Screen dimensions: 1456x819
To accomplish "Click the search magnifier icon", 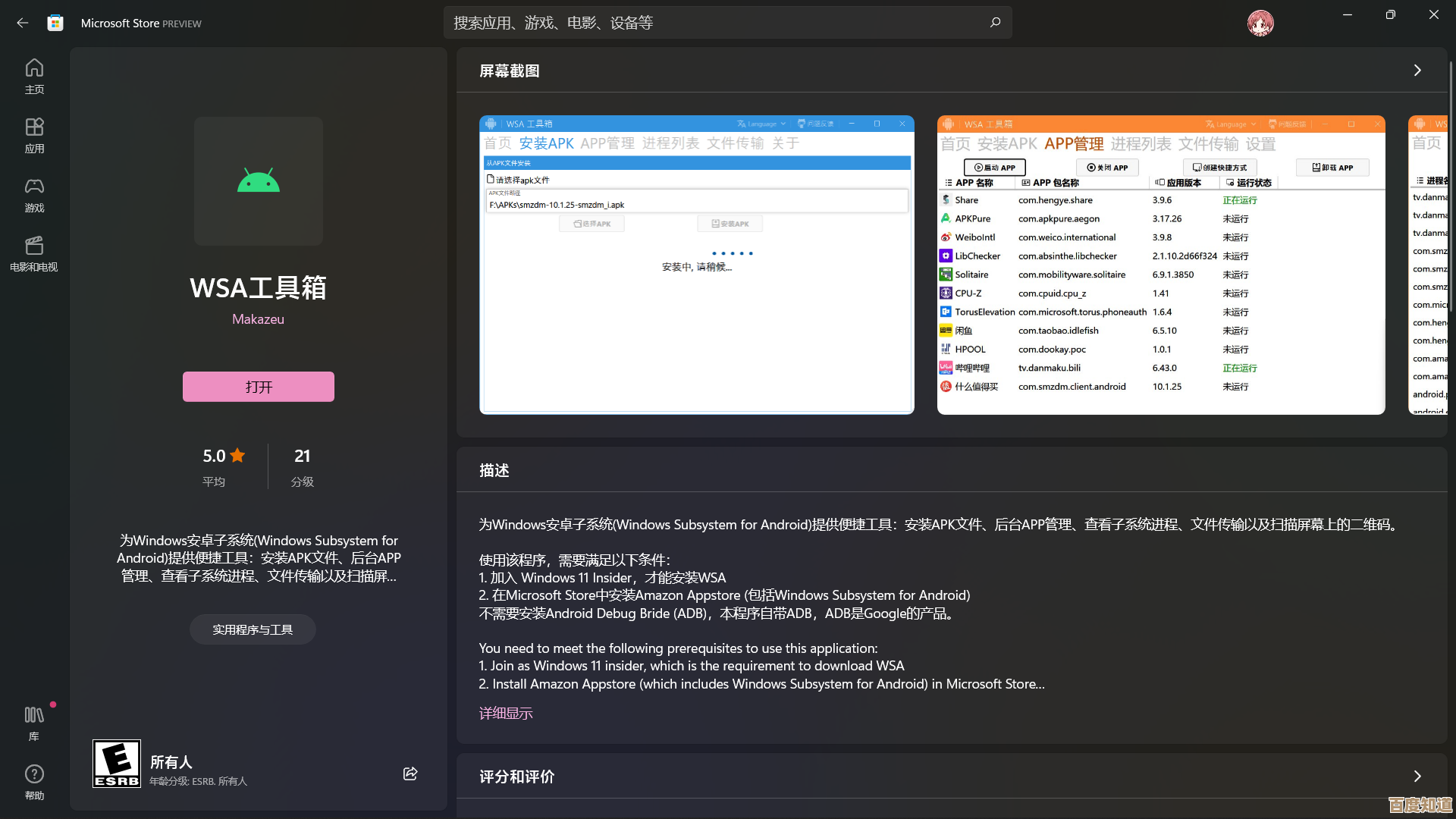I will [995, 23].
